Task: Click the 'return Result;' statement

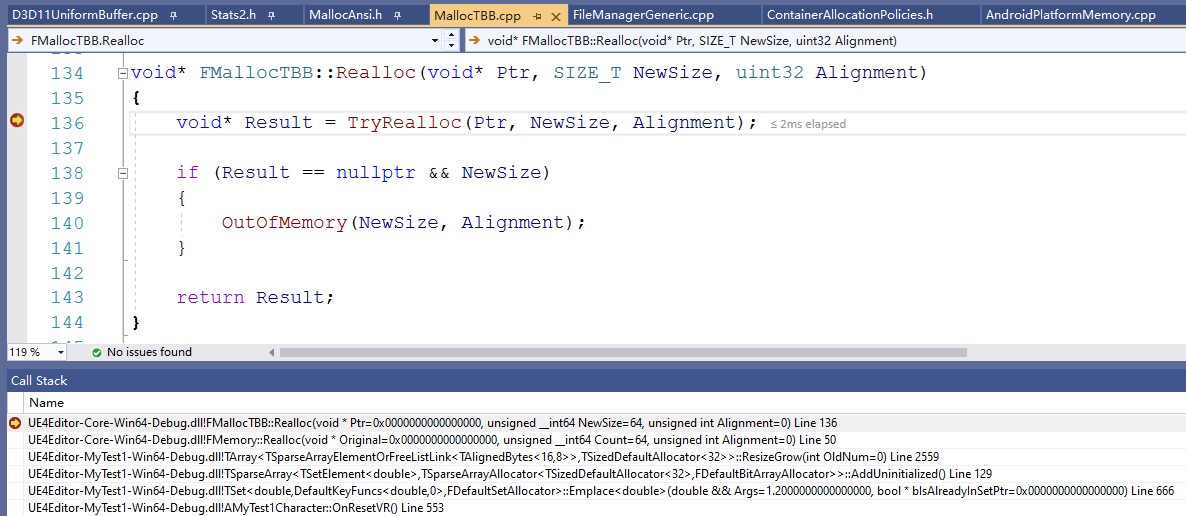Action: tap(255, 297)
